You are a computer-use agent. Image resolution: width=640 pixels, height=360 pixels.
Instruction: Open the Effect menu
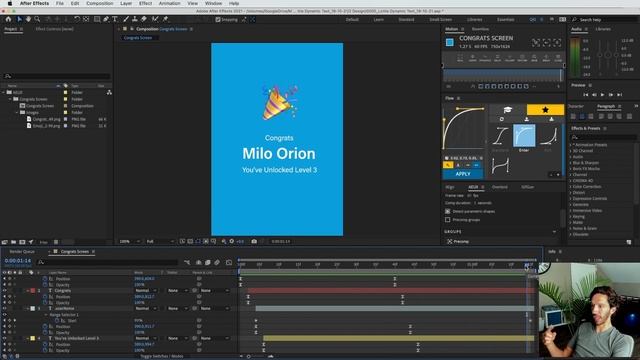[145, 3]
